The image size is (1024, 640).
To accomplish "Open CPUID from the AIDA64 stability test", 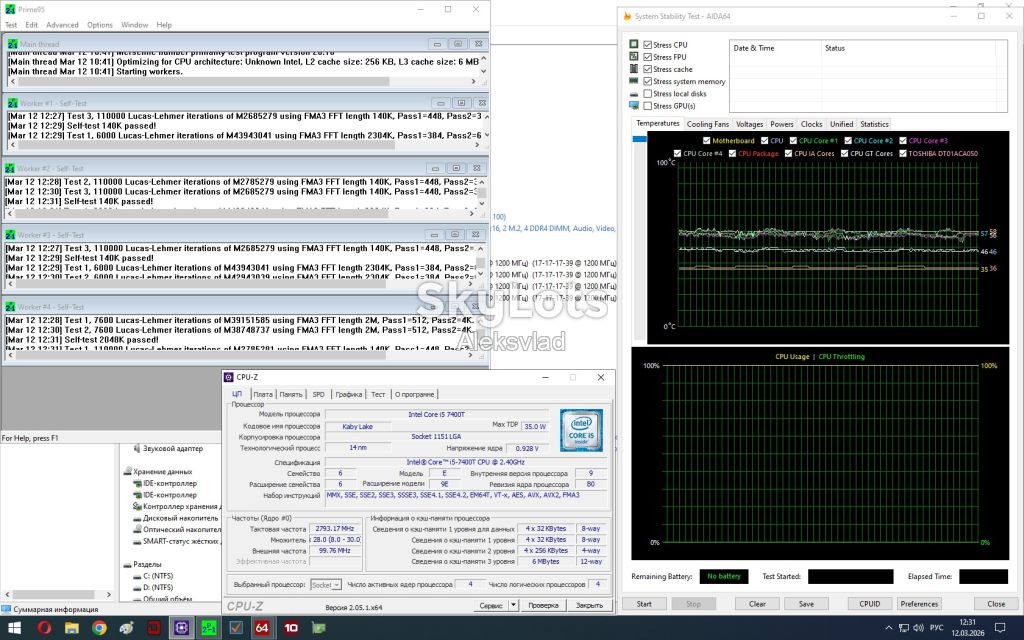I will pyautogui.click(x=869, y=603).
